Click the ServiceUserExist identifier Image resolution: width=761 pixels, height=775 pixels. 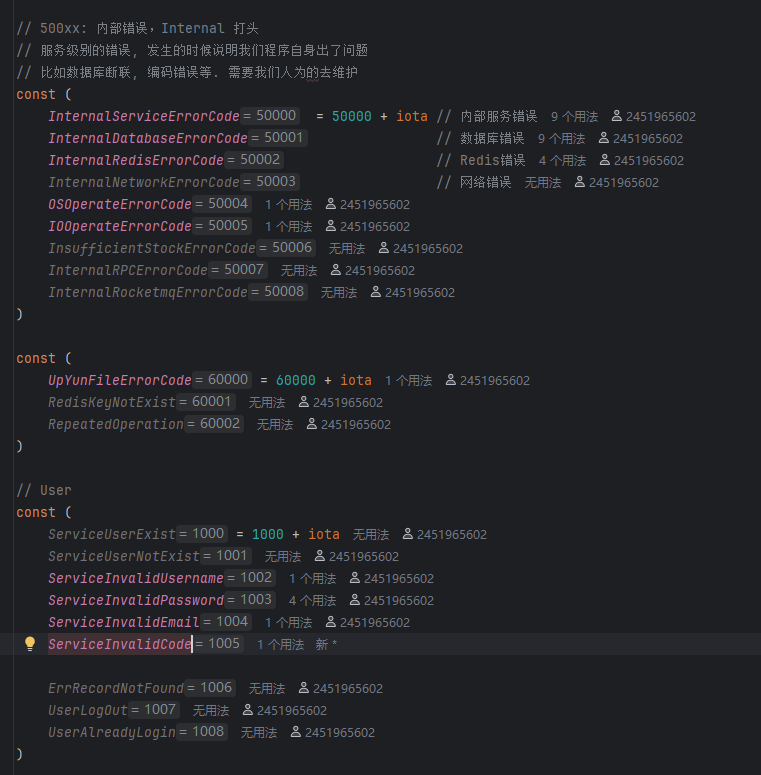(x=112, y=534)
